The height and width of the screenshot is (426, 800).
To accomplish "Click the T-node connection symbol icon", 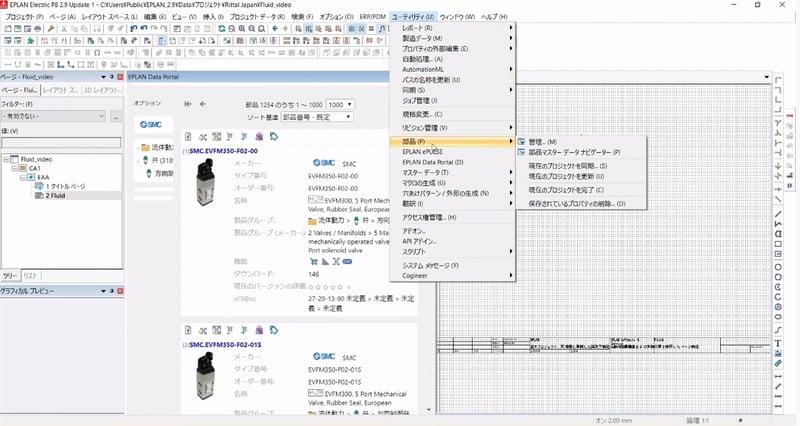I will (778, 123).
